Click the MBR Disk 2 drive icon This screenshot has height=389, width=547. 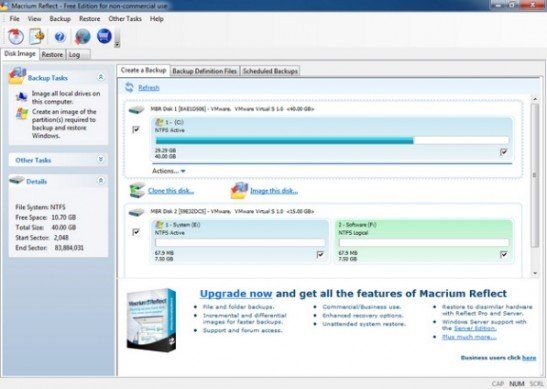click(136, 212)
